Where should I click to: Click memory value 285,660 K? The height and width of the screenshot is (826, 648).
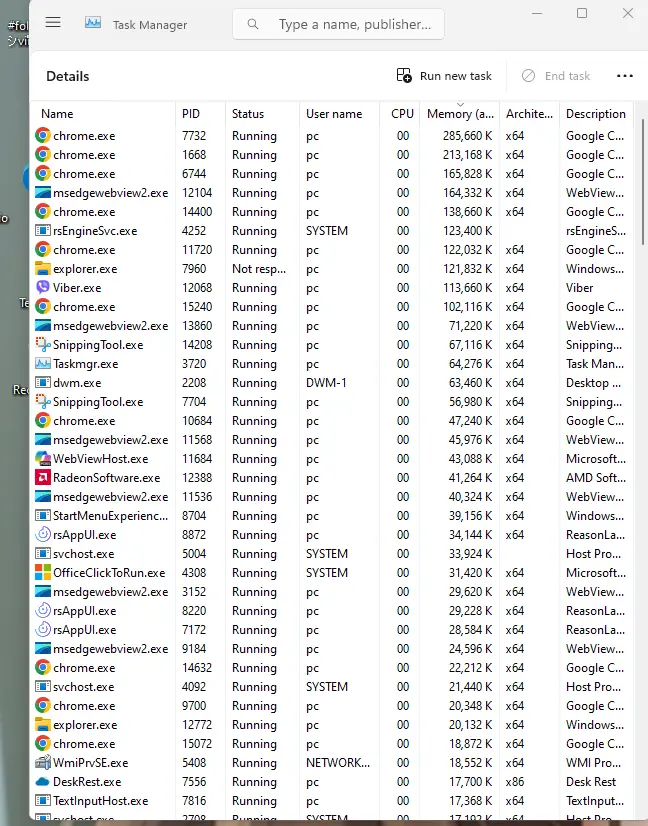467,136
